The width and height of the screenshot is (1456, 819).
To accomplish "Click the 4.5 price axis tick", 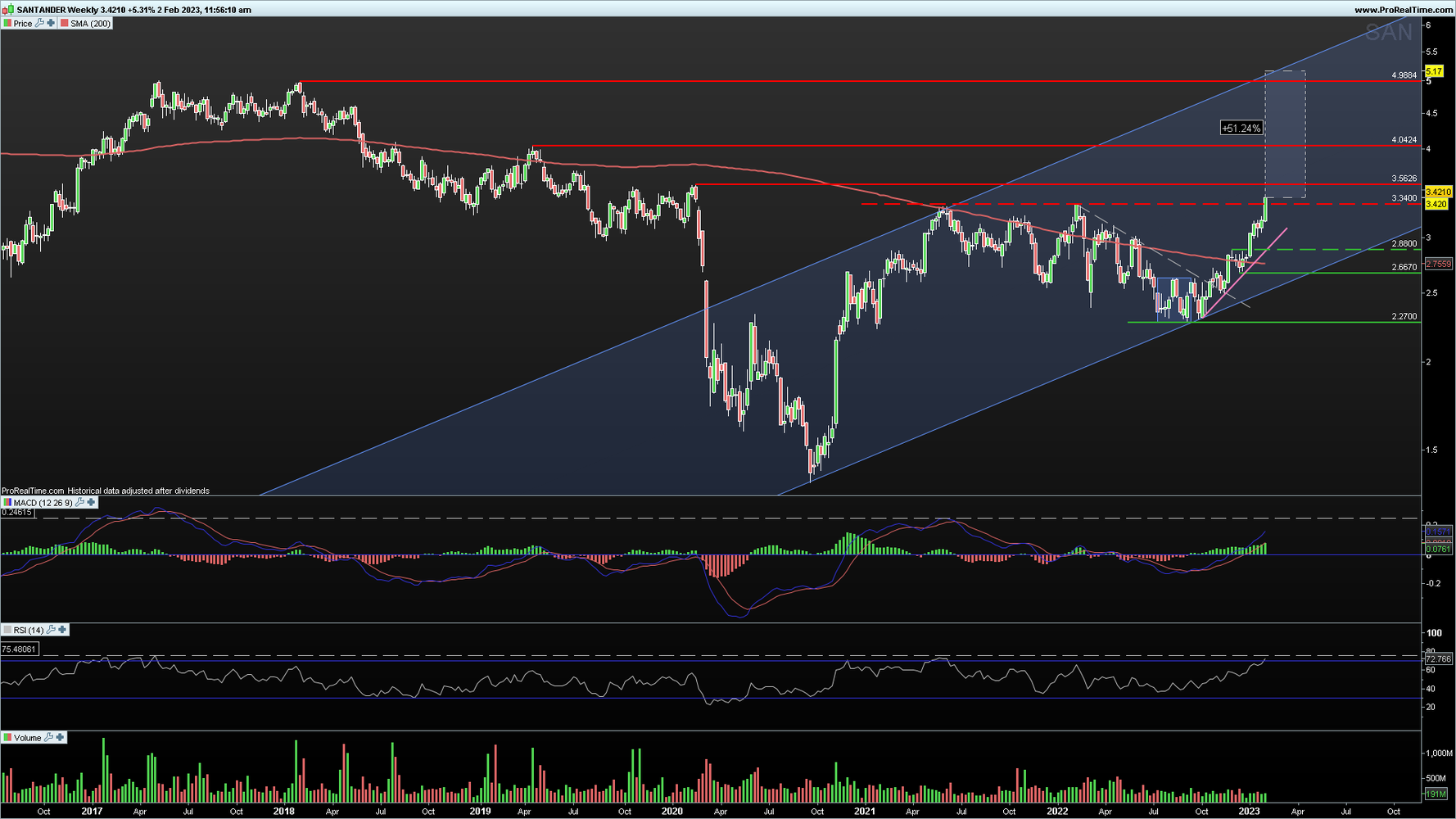I will coord(1432,113).
